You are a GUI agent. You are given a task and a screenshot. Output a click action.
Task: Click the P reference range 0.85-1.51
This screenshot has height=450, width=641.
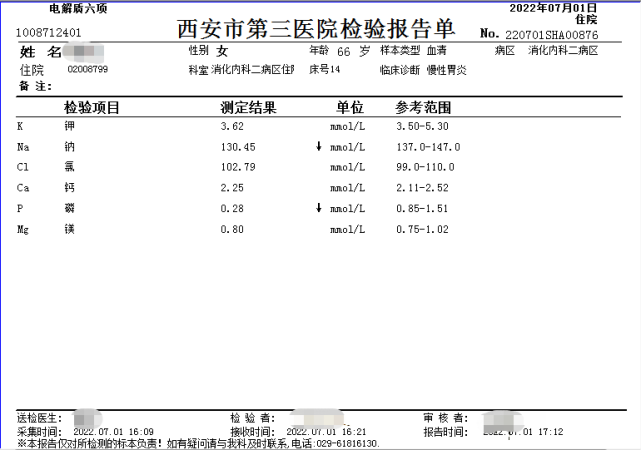click(x=422, y=208)
